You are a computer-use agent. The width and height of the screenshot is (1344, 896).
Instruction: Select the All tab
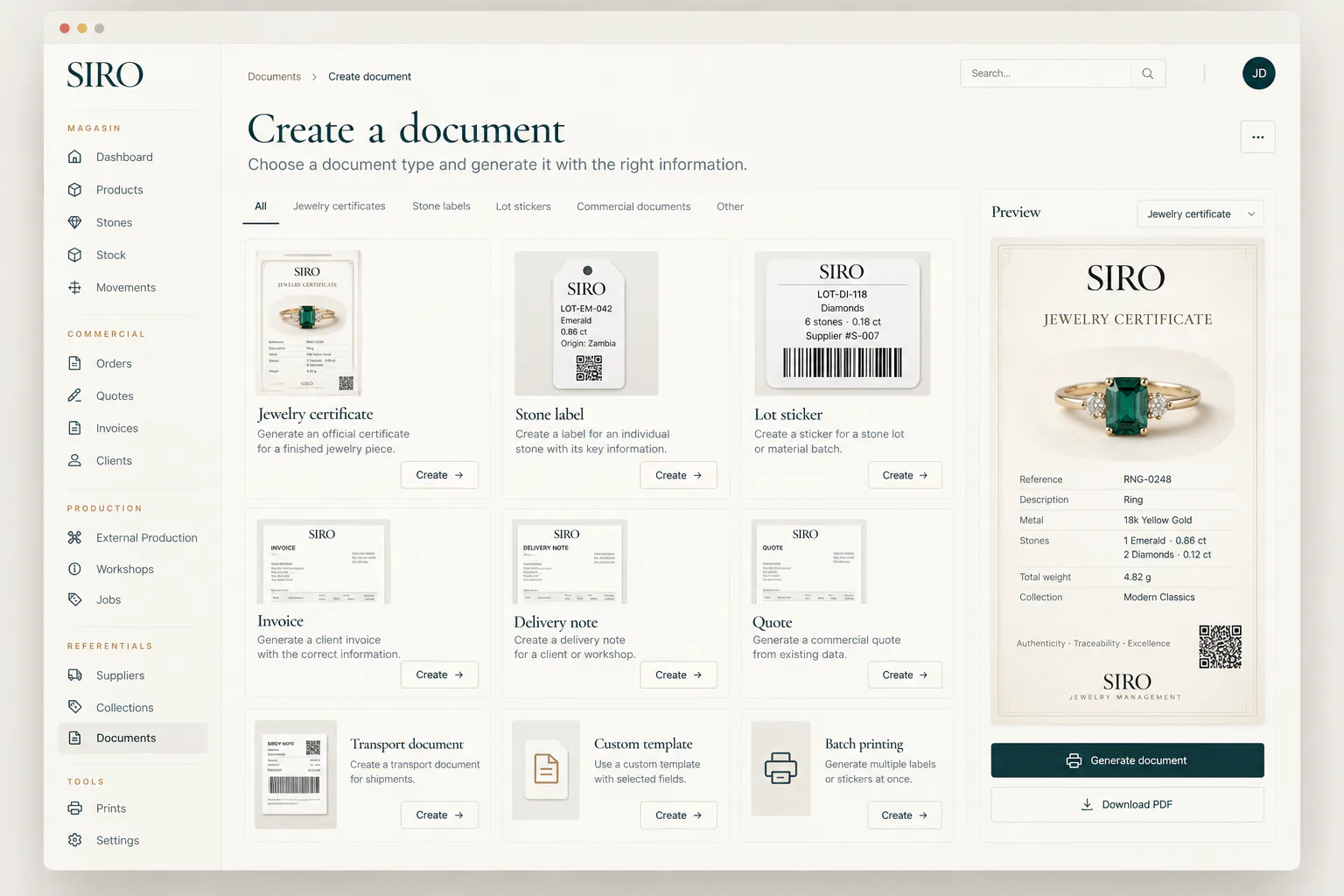click(x=261, y=206)
